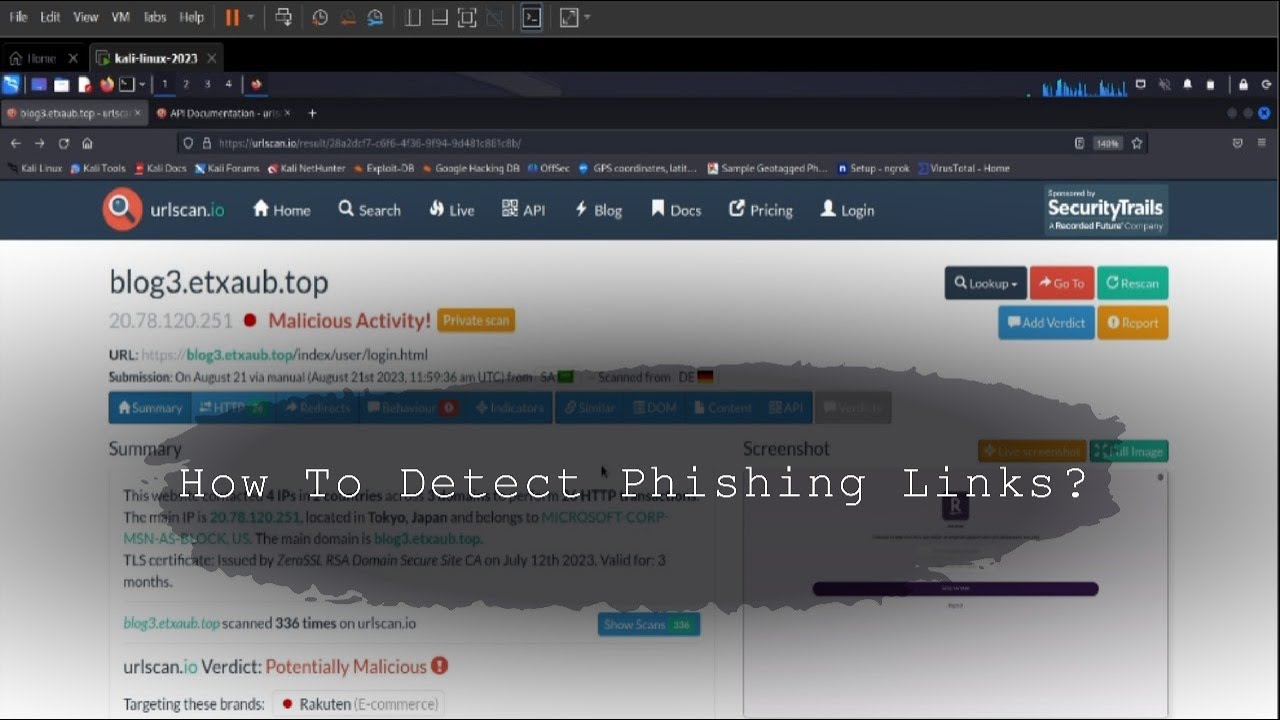Click the log out icon in panel
This screenshot has width=1280, height=720.
pos(1265,85)
